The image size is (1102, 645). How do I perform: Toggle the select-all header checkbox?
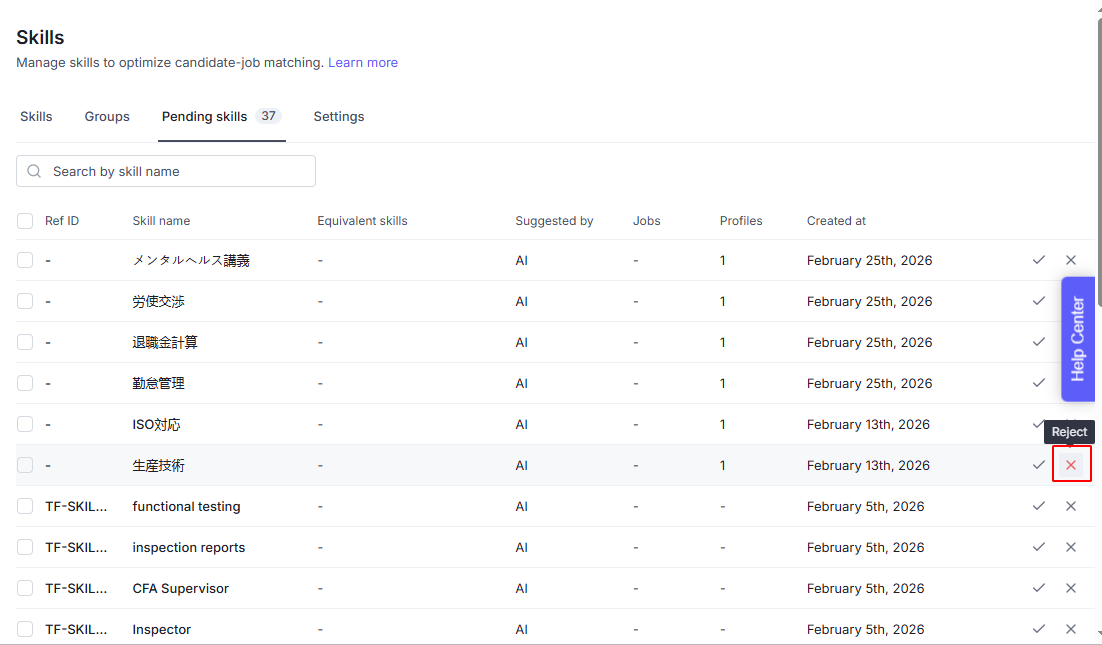click(x=25, y=221)
